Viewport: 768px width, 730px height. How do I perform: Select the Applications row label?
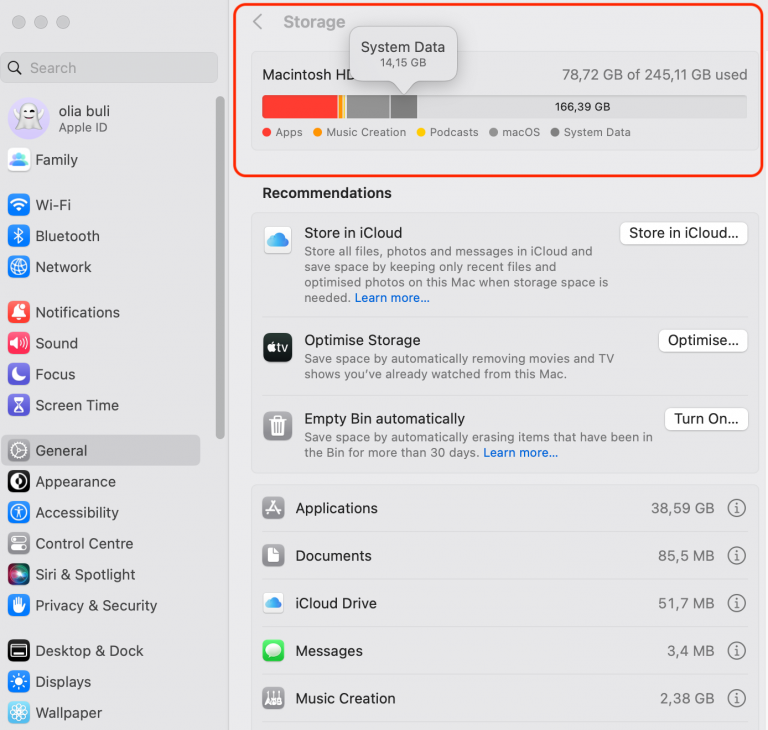point(336,508)
